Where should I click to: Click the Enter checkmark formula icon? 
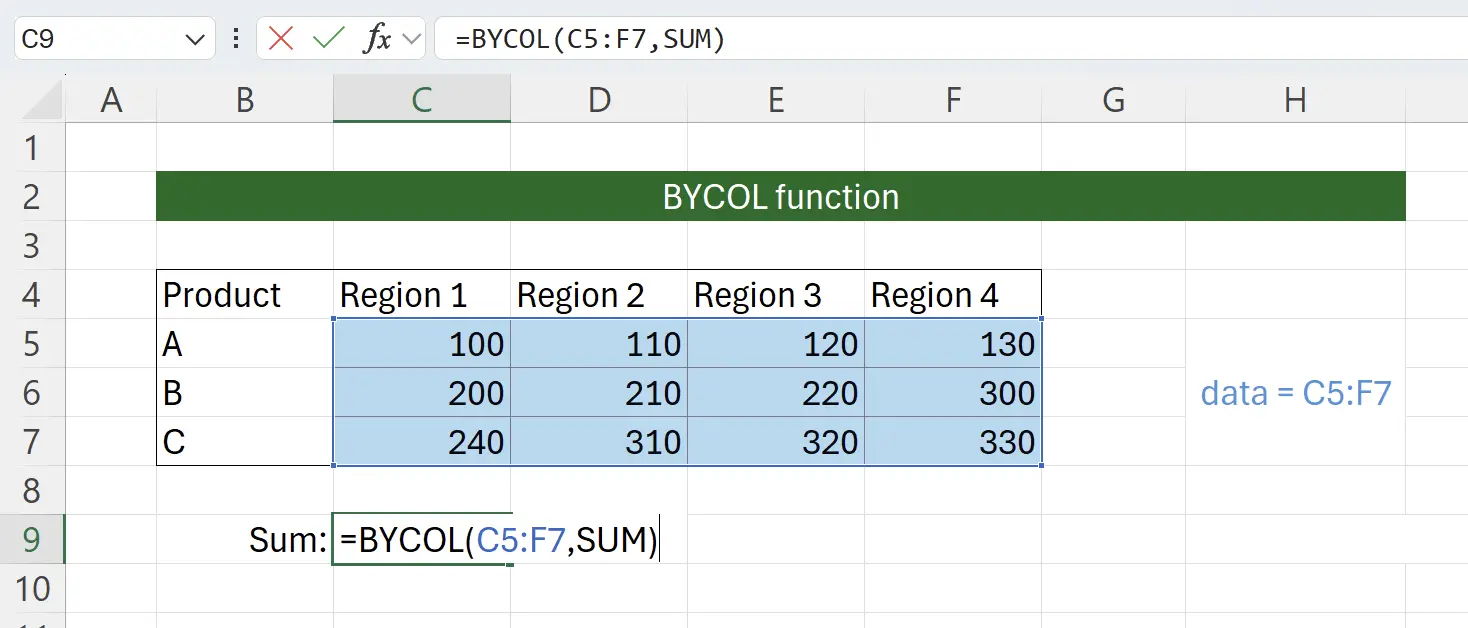click(328, 39)
